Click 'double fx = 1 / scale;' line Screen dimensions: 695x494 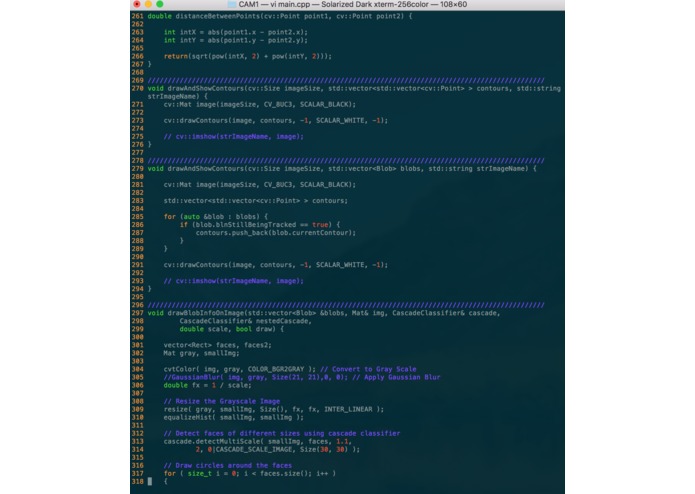point(207,385)
